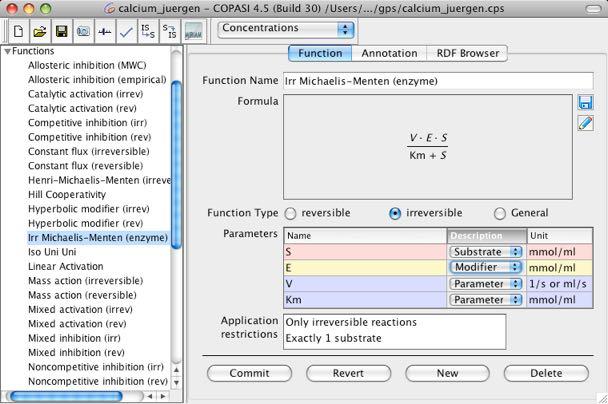Screen dimensions: 608x404
Task: Click the tree scroll-right arrow
Action: (x=163, y=396)
